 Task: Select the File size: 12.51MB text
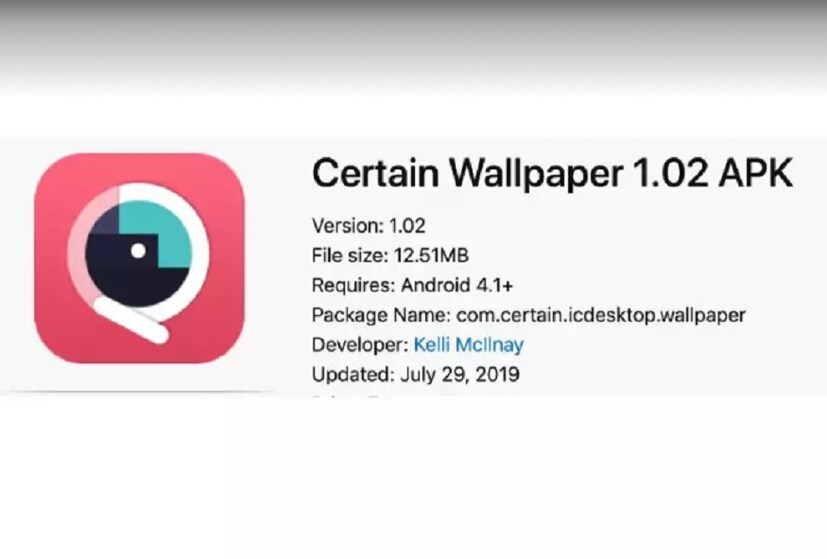[x=390, y=256]
